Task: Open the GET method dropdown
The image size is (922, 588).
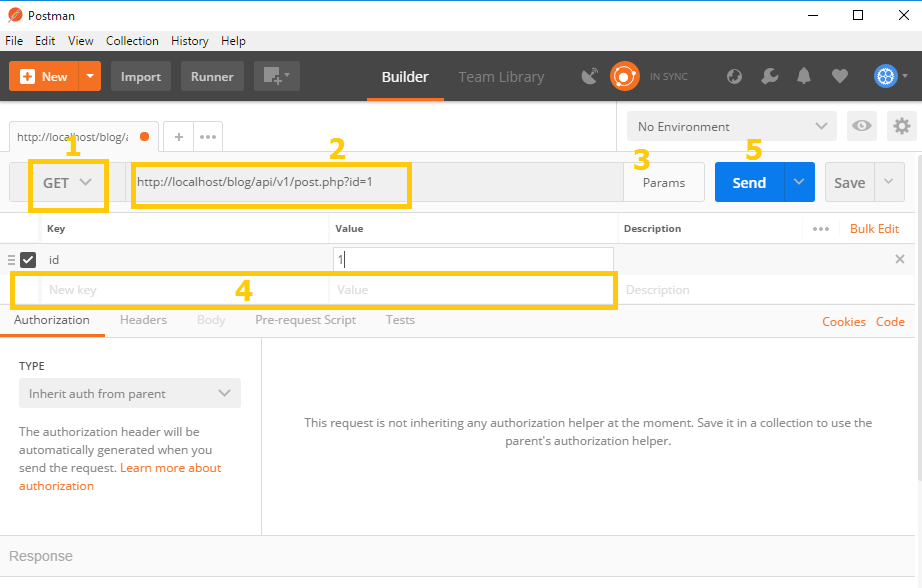Action: [68, 183]
